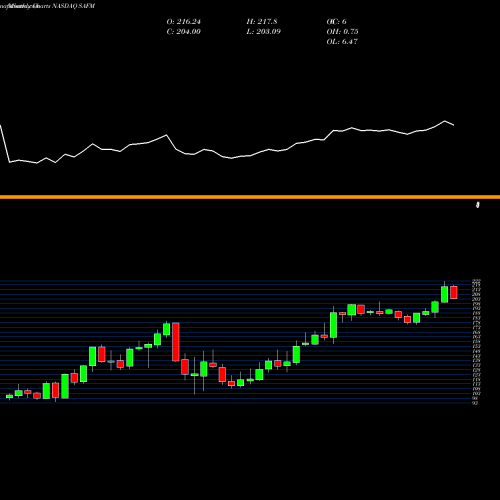Click the end point of the white line chart
The width and height of the screenshot is (500, 500).
(x=454, y=125)
